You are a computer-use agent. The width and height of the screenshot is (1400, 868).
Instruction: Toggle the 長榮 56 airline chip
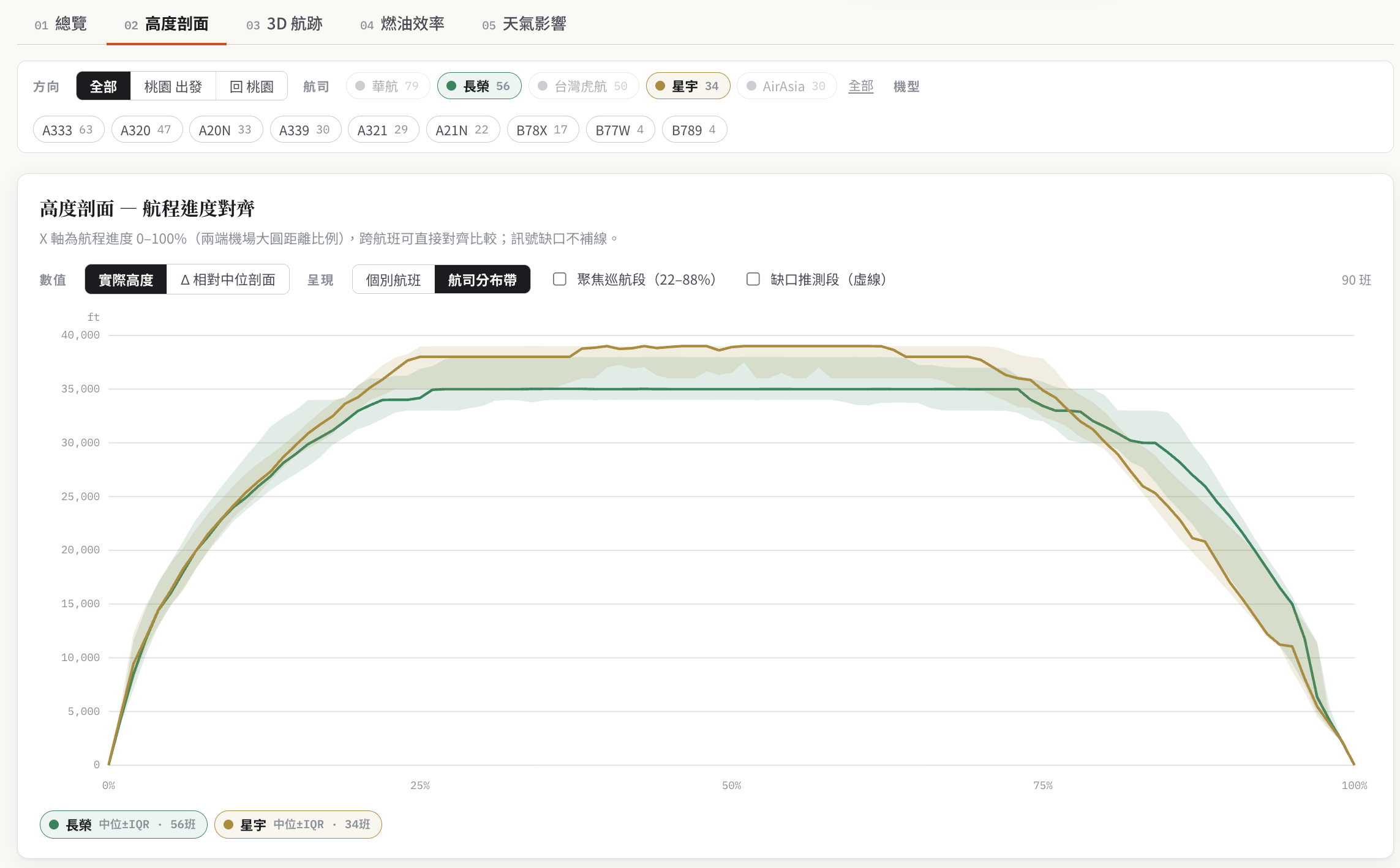[x=479, y=86]
